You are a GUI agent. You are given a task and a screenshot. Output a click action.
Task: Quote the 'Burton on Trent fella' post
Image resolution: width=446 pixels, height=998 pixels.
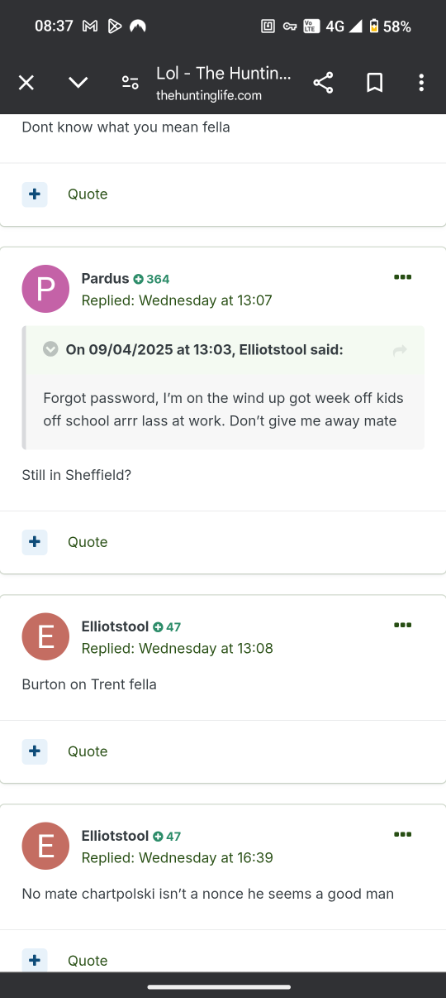click(x=88, y=751)
